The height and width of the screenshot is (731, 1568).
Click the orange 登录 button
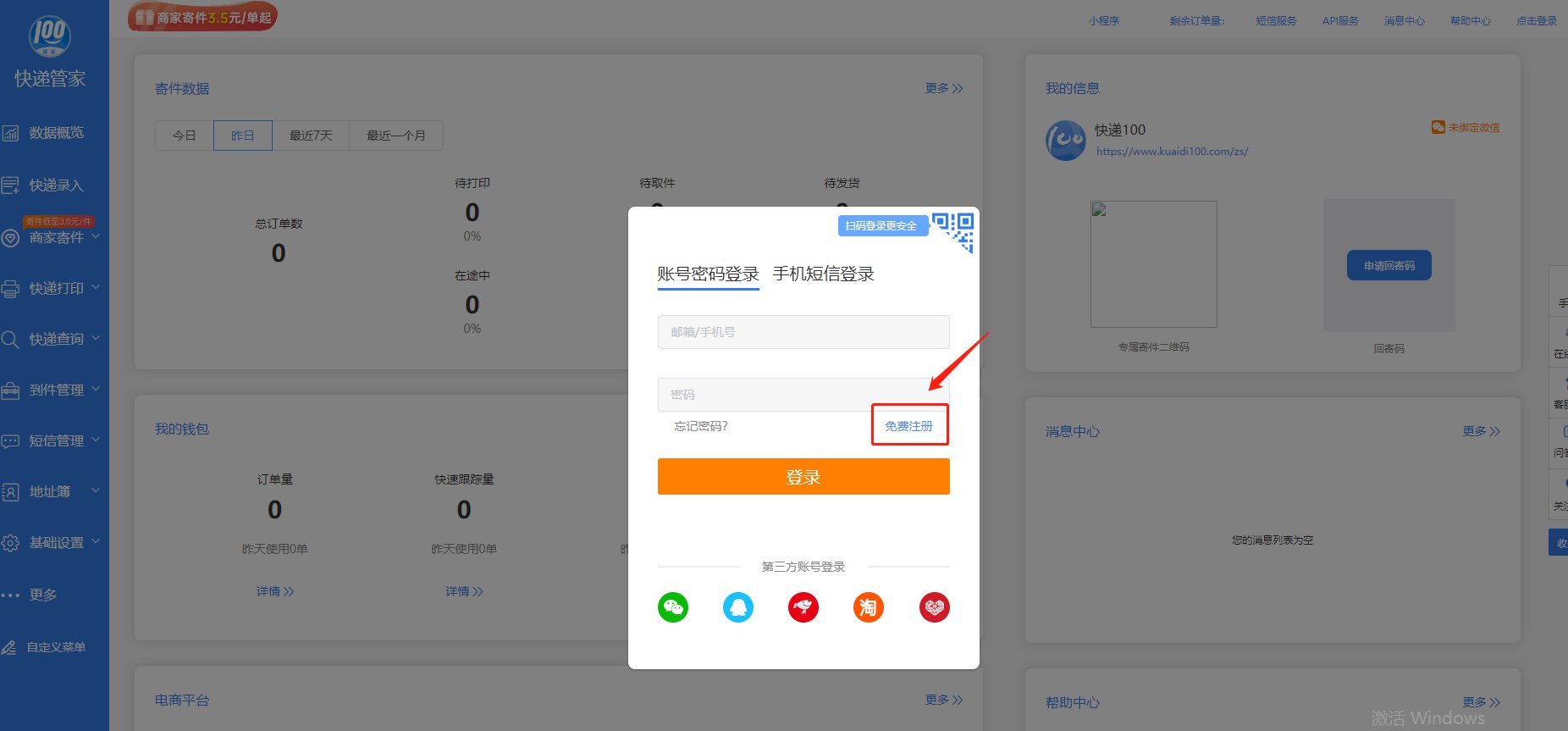pyautogui.click(x=803, y=477)
